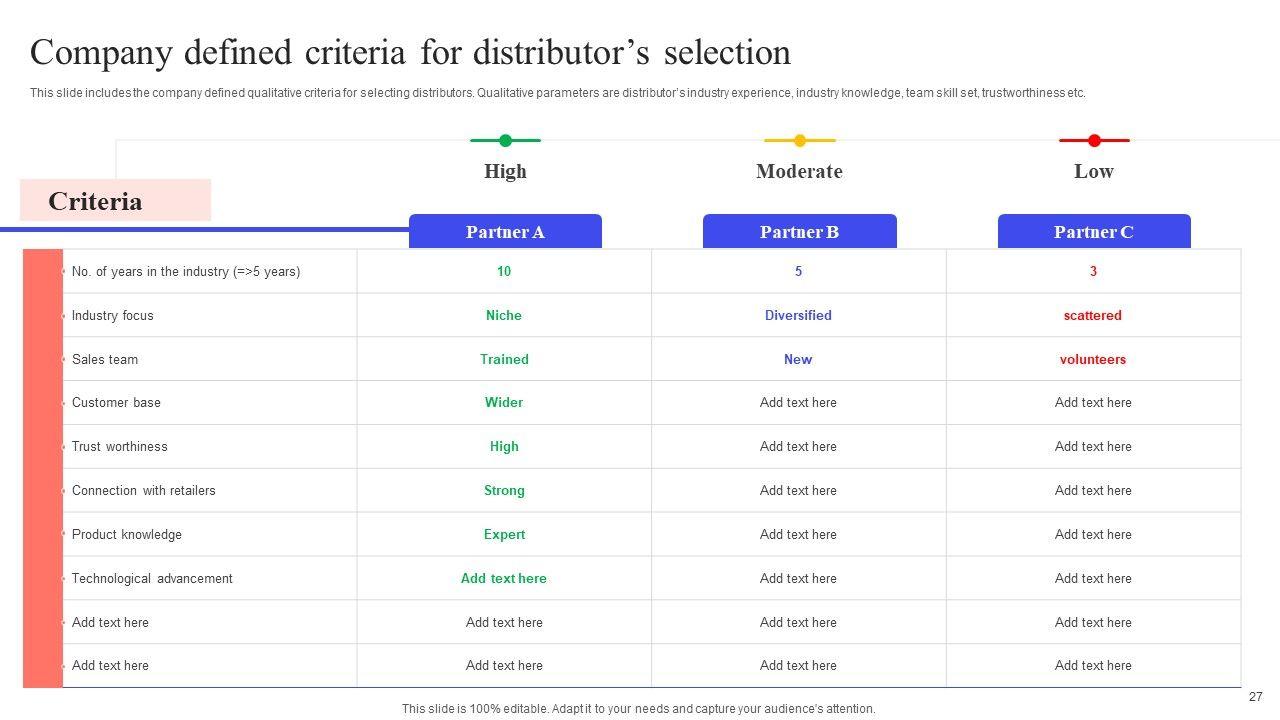Select the Partner B column header
This screenshot has width=1280, height=720.
click(x=799, y=232)
